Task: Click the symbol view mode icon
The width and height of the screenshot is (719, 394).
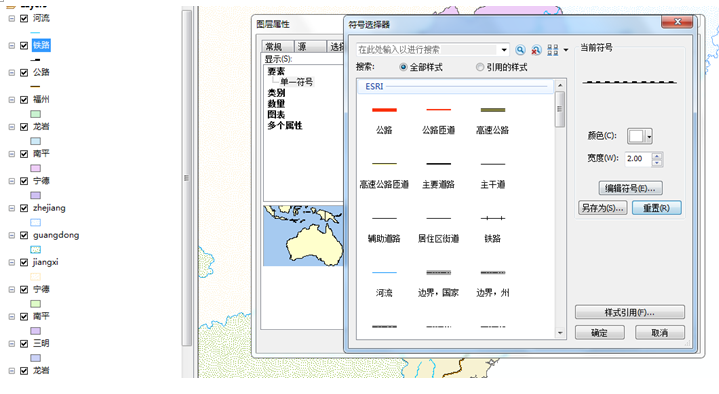Action: point(553,50)
